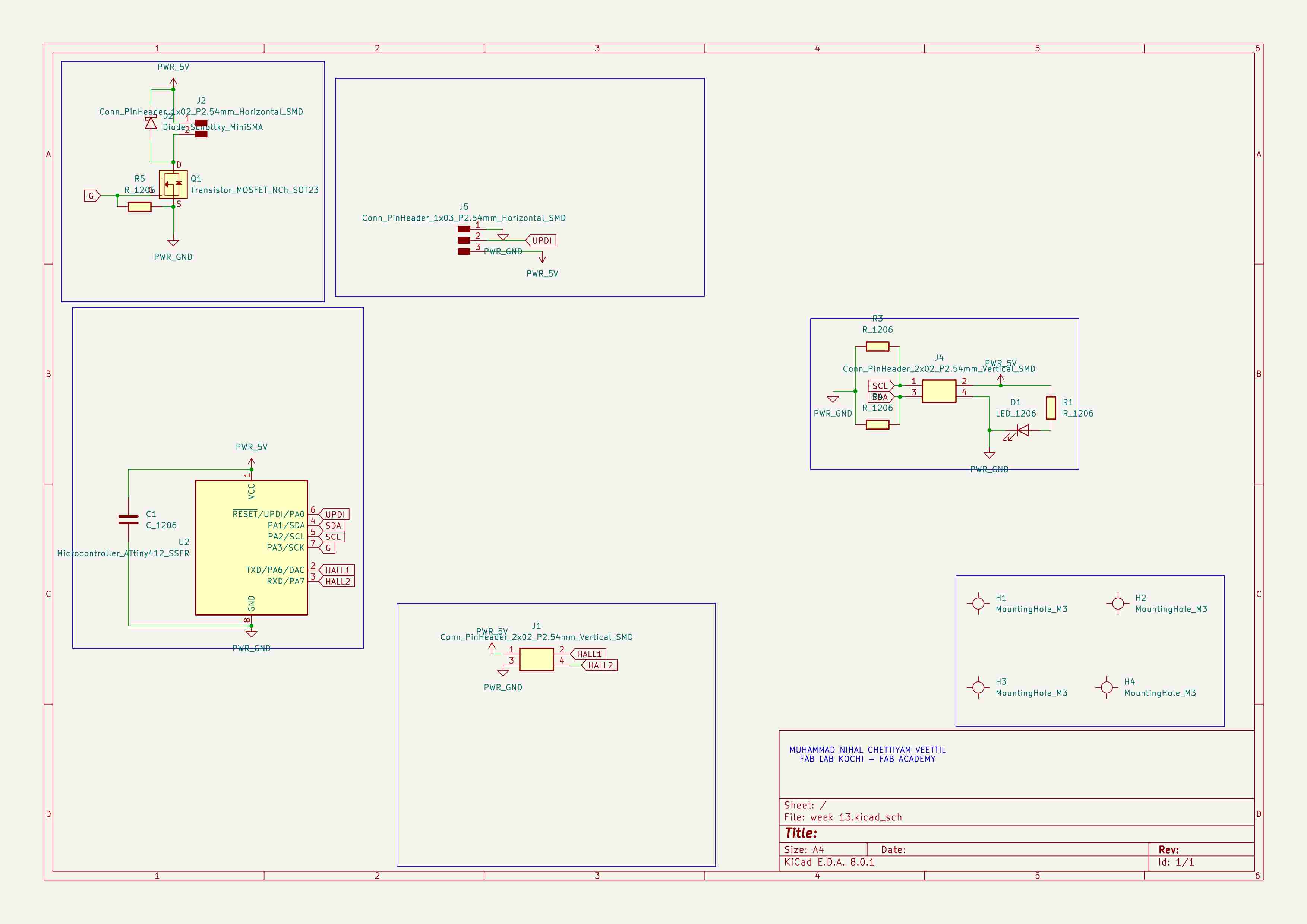Click the SDA label at U2 pin 4
This screenshot has height=924, width=1307.
tap(332, 526)
